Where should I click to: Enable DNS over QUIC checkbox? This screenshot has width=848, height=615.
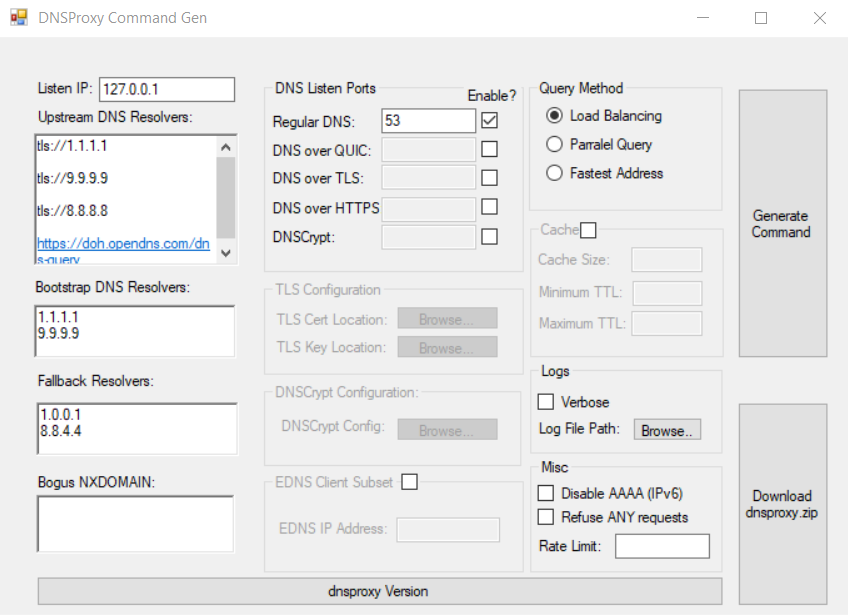point(489,149)
